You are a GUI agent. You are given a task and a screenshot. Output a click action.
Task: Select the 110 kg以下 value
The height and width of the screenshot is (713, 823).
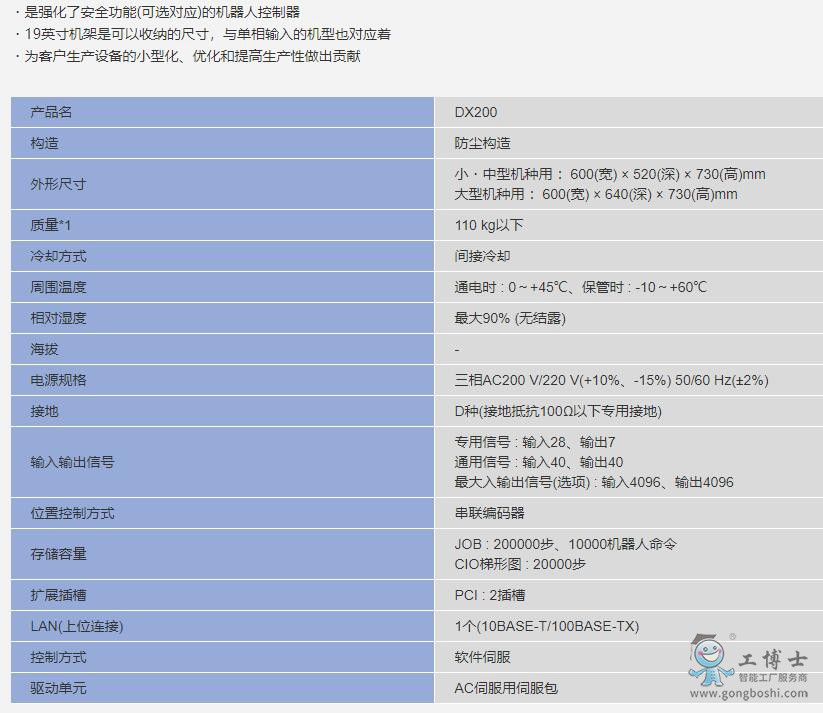[x=488, y=225]
